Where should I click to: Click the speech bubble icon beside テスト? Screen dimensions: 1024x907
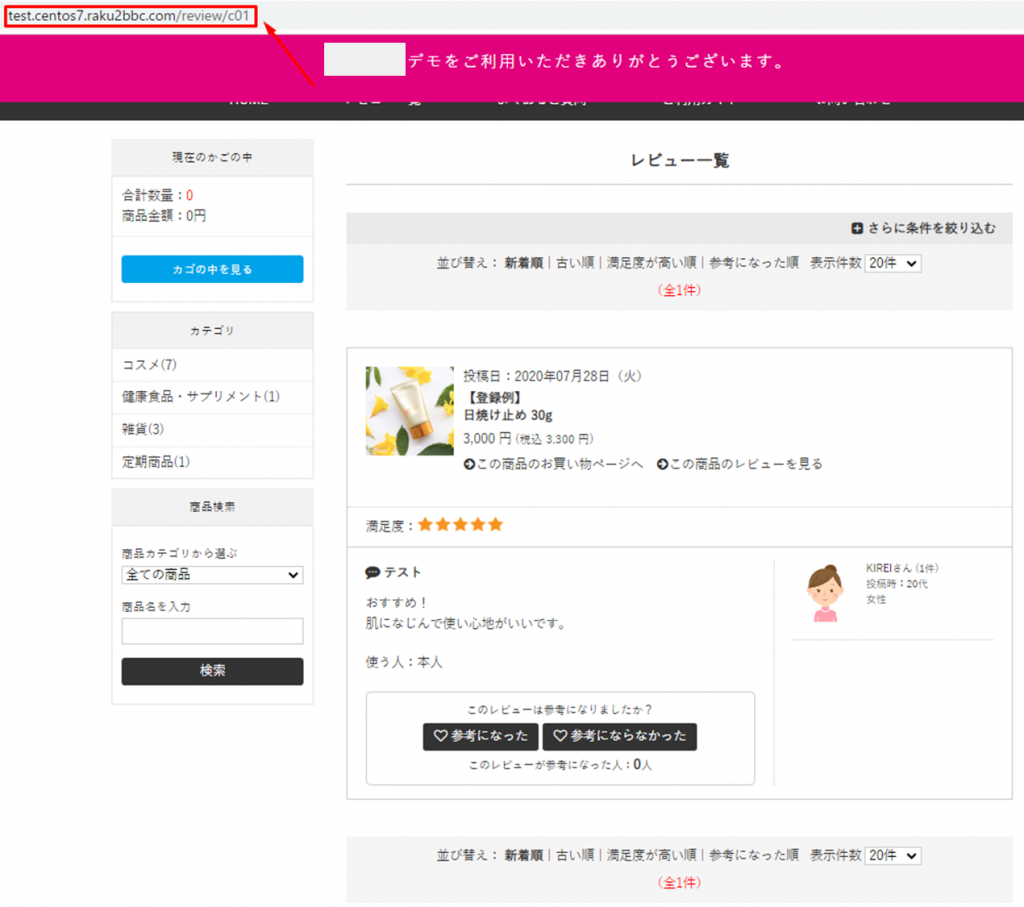click(373, 573)
